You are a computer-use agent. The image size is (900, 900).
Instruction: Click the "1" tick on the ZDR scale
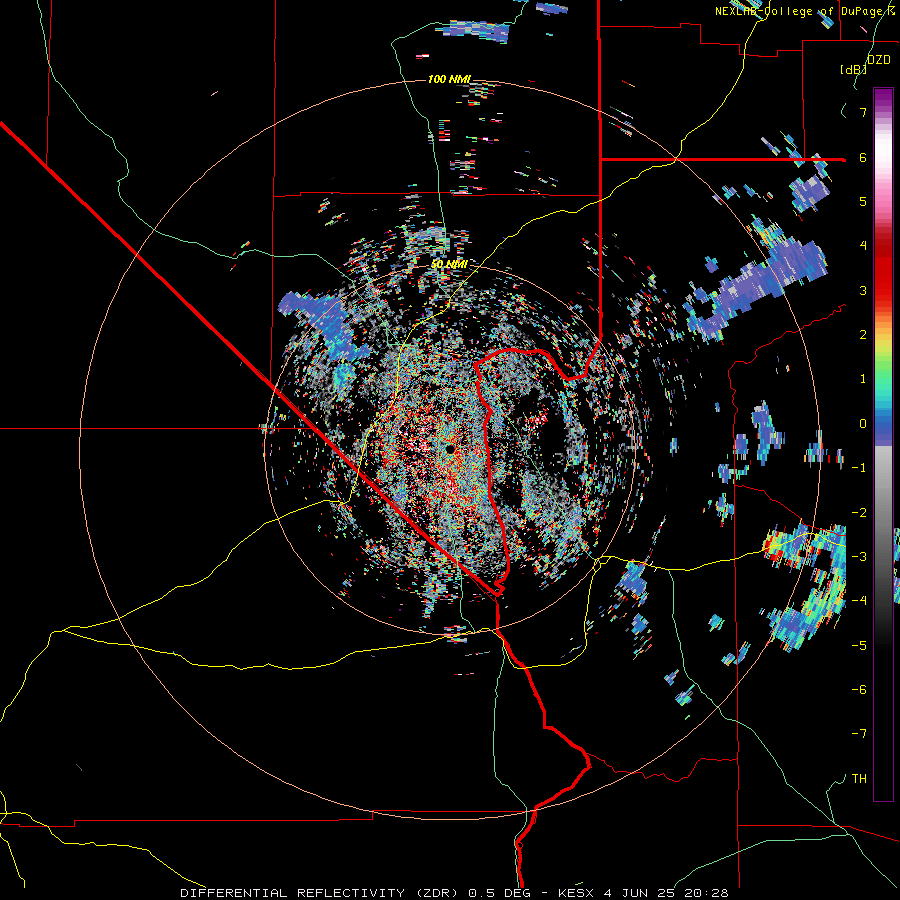pyautogui.click(x=863, y=379)
